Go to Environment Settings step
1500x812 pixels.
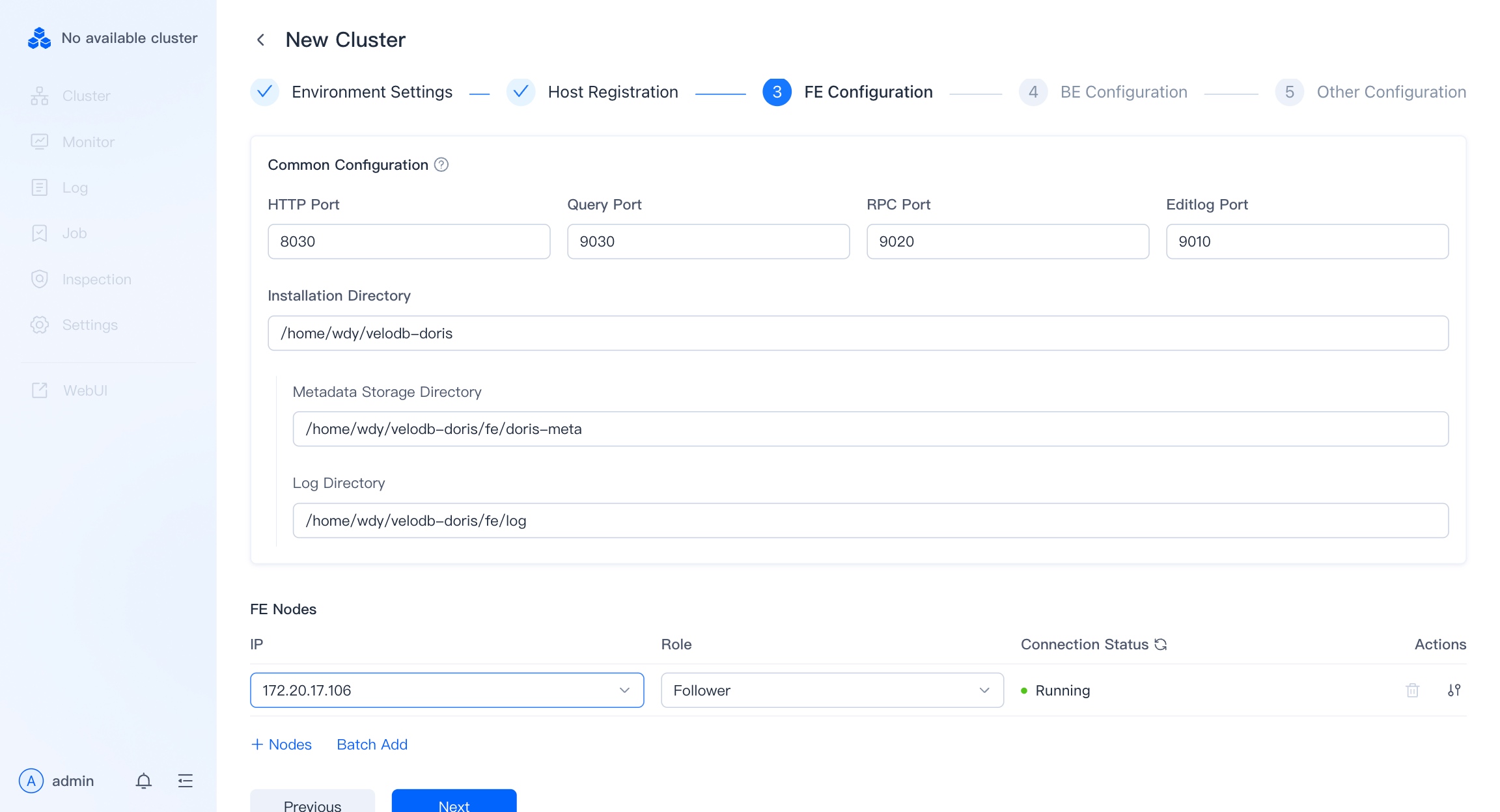[372, 92]
